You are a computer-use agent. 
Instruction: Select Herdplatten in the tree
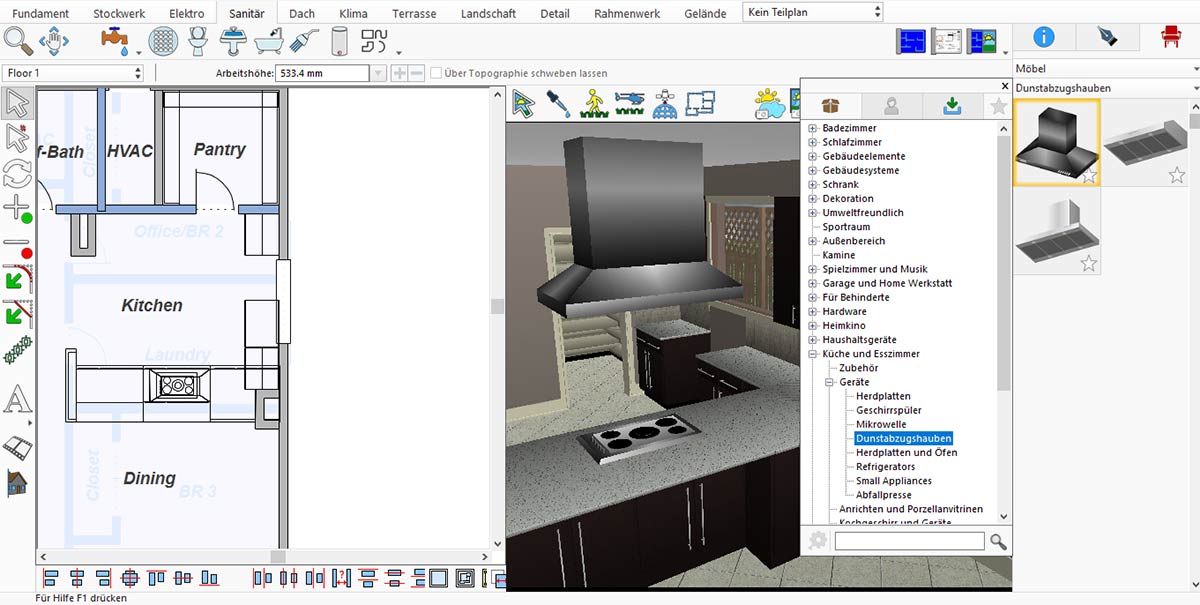coord(883,396)
